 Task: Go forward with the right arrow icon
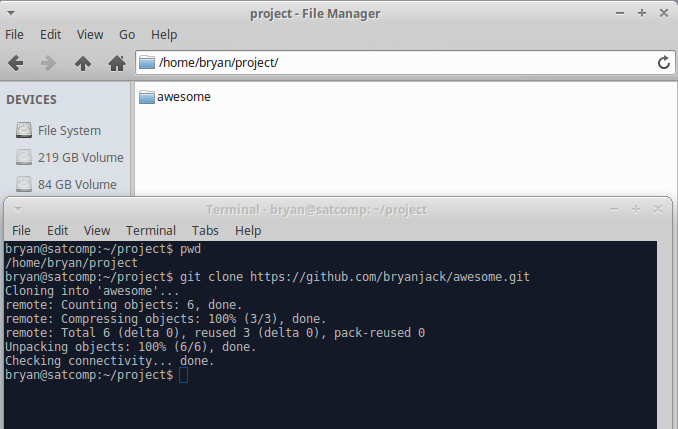(x=48, y=63)
